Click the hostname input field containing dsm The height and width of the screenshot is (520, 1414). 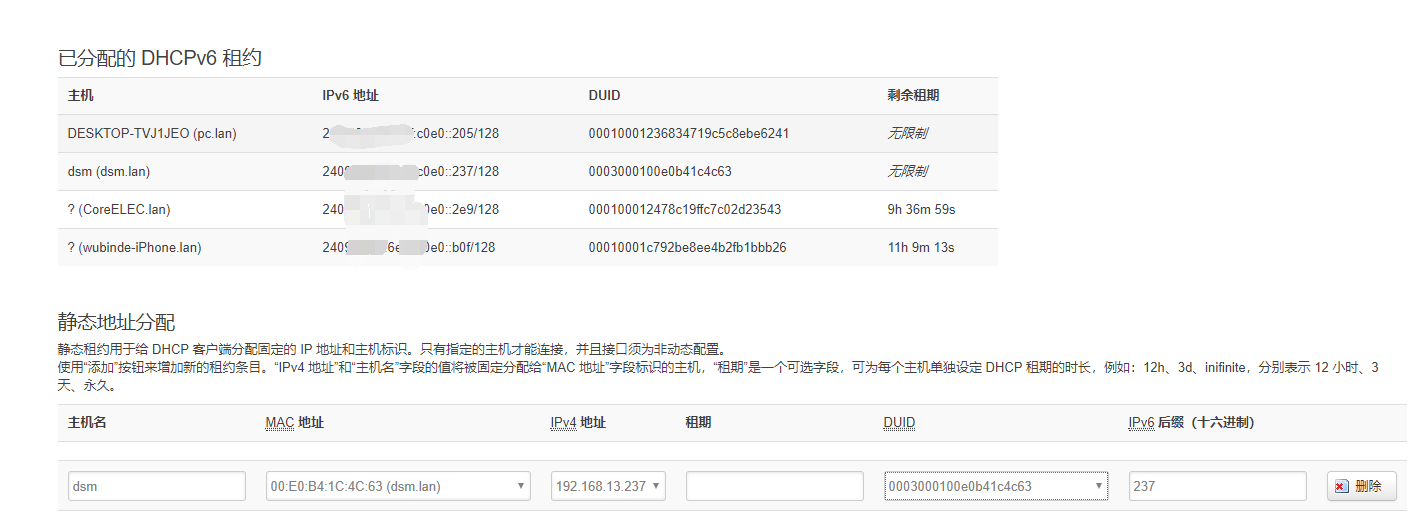156,486
